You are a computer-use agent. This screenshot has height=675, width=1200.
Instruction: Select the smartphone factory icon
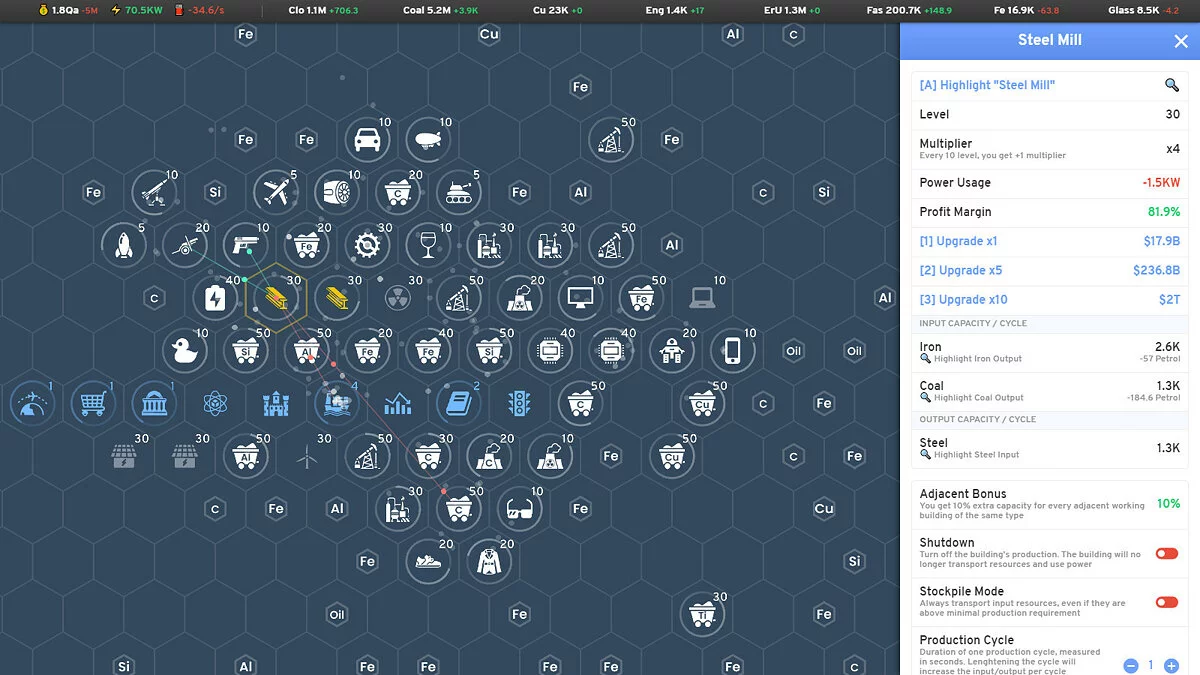coord(732,350)
